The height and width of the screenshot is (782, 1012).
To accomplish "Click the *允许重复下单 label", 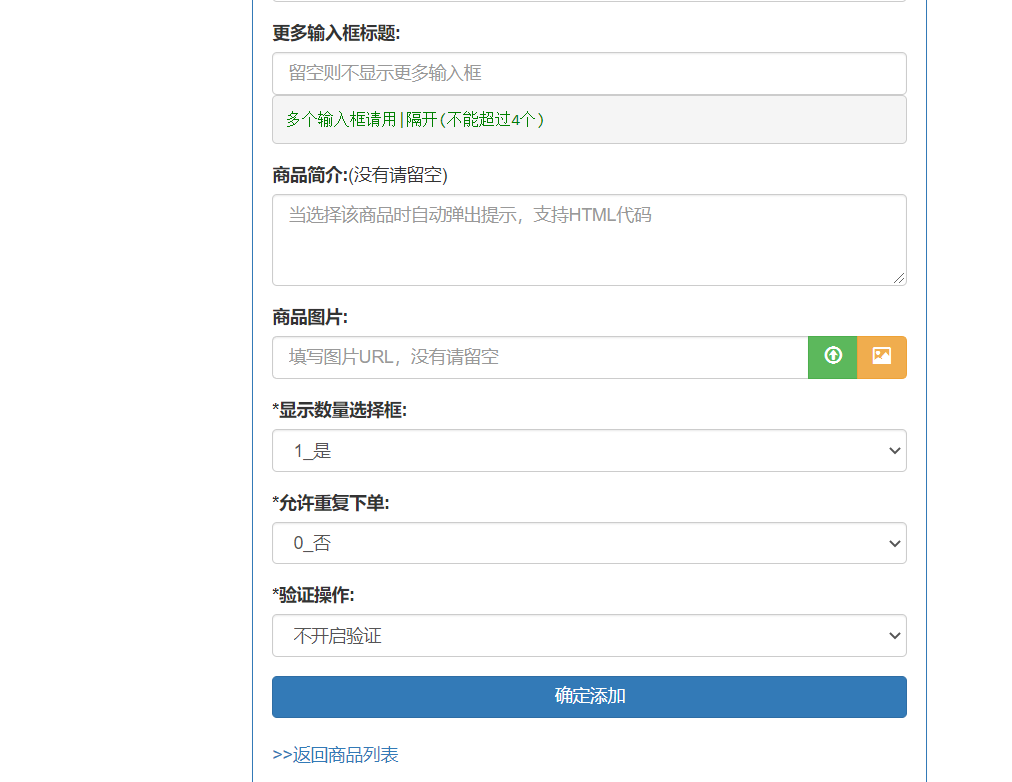I will tap(331, 503).
